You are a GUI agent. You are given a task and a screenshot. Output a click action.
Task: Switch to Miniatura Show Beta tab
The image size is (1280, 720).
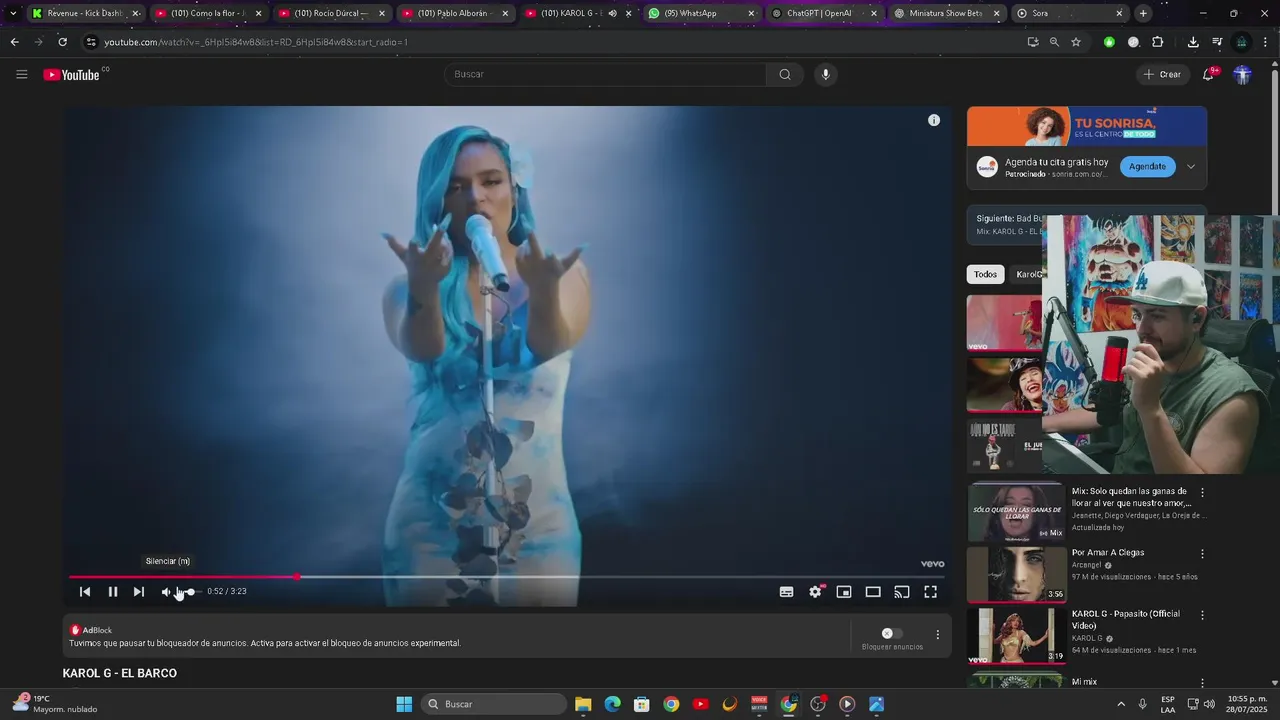946,13
